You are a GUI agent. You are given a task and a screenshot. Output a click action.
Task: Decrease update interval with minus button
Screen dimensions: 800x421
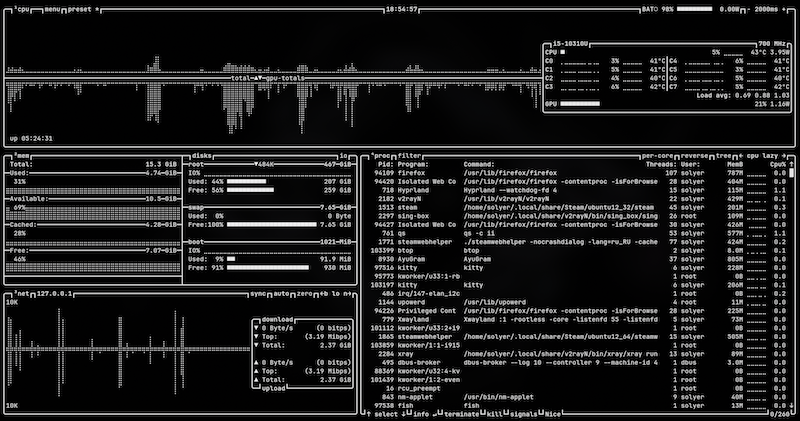point(747,8)
